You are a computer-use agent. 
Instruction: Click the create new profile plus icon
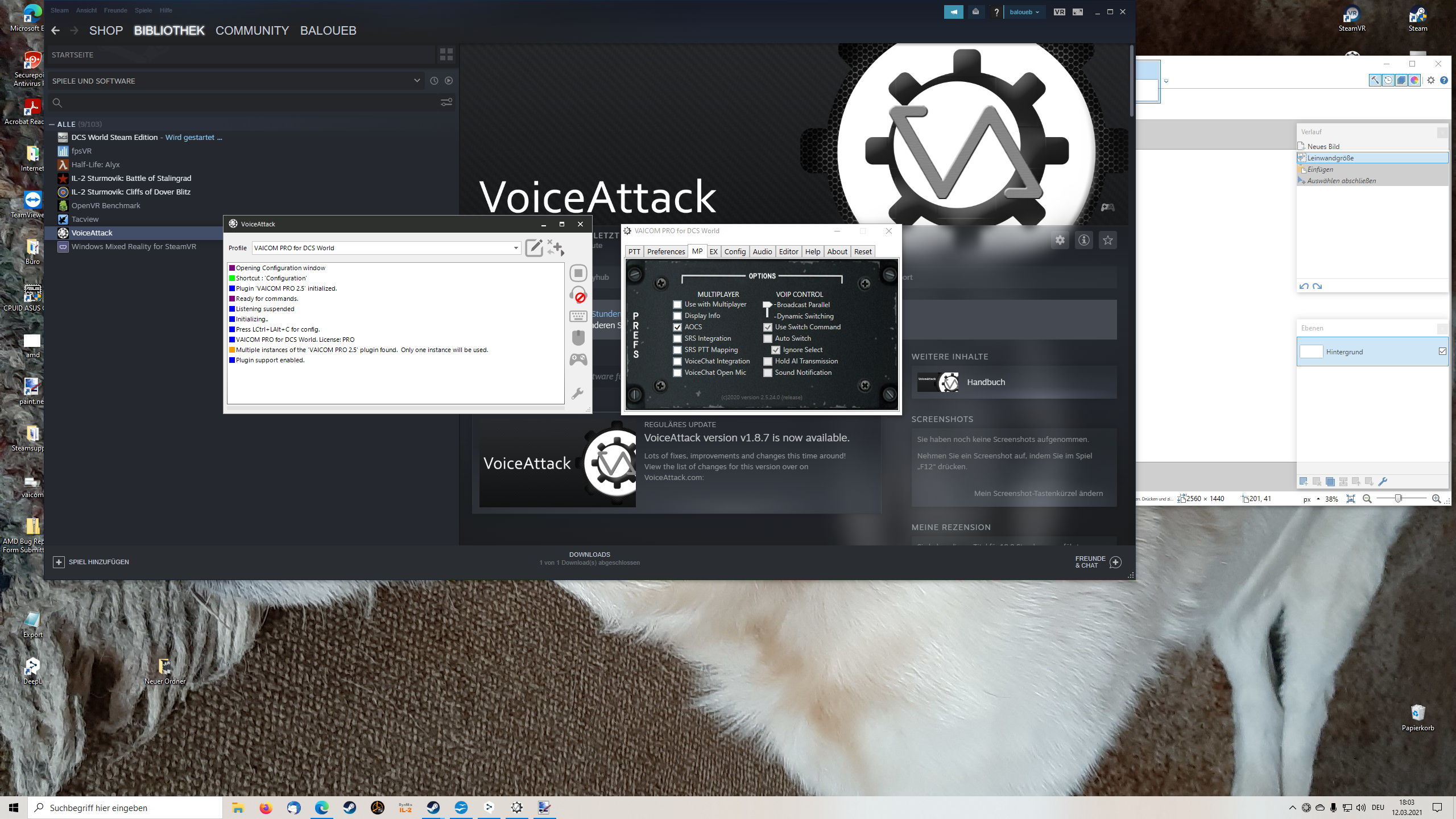[x=556, y=247]
